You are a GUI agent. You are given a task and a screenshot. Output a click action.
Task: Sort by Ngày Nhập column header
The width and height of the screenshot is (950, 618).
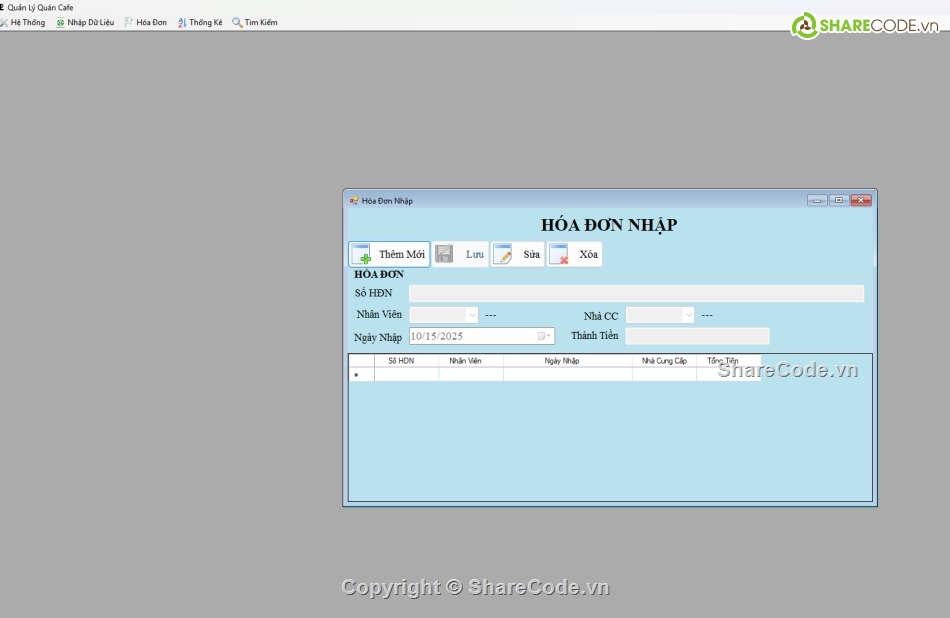[x=567, y=360]
